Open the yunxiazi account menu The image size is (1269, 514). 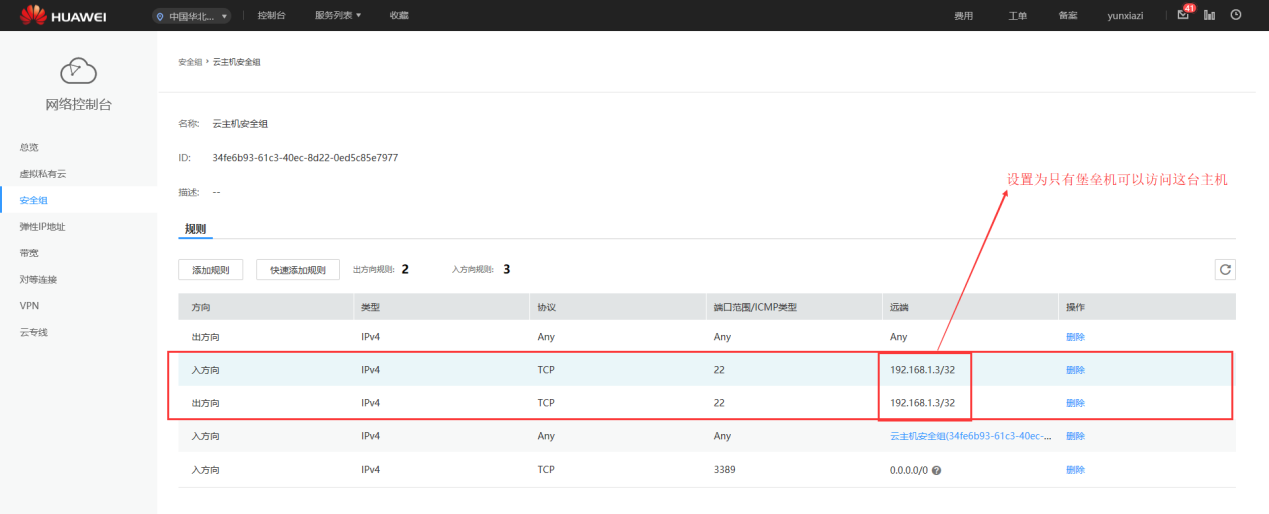coord(1125,16)
